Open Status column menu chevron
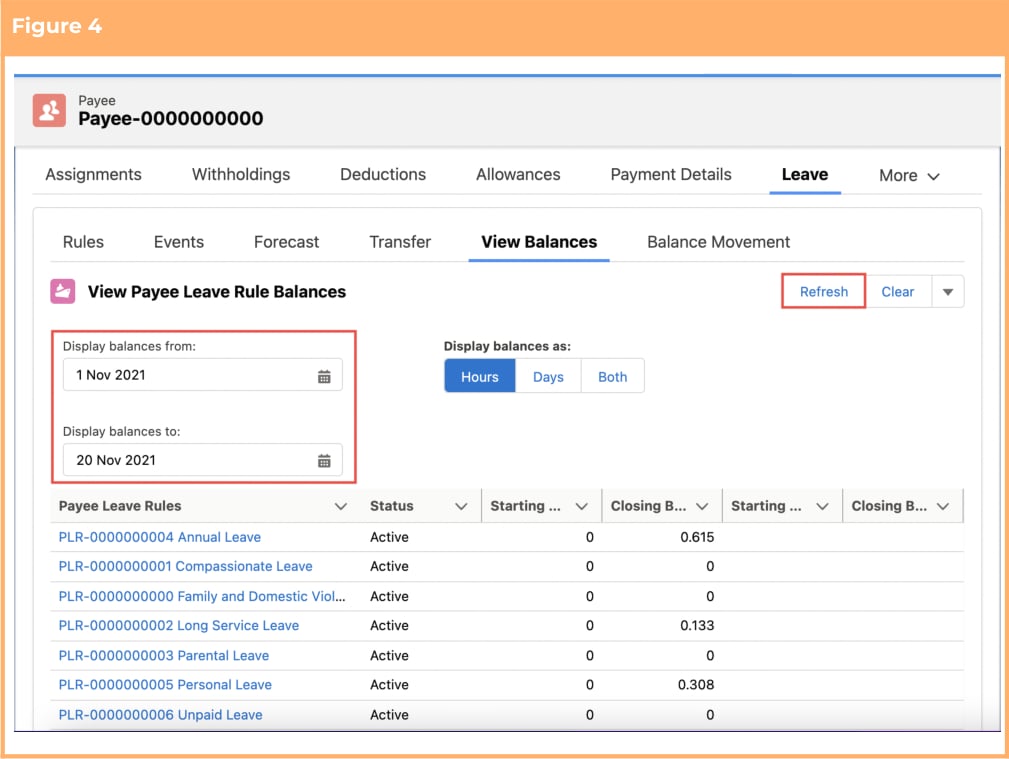 click(x=461, y=507)
